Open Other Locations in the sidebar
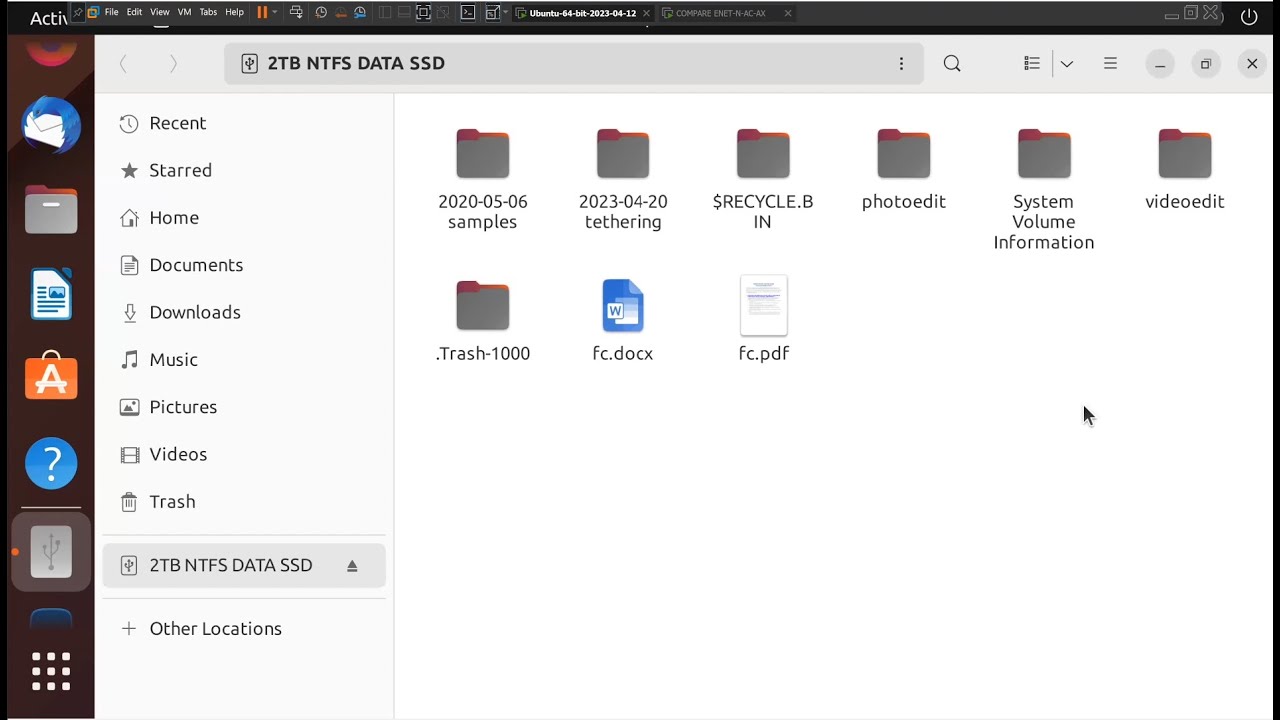Viewport: 1280px width, 720px height. (x=244, y=628)
